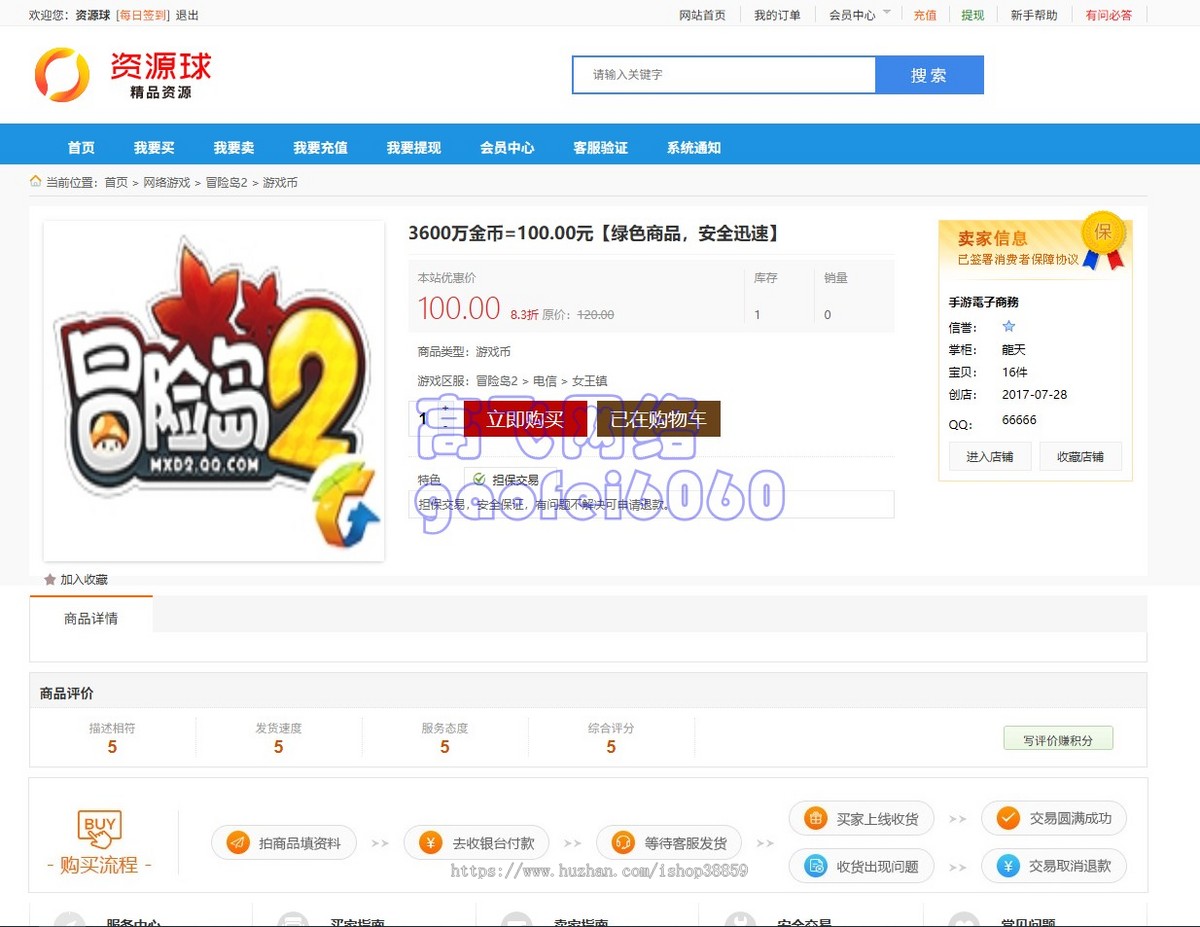Click the 买家上线收货 step pill
1200x927 pixels.
(861, 818)
